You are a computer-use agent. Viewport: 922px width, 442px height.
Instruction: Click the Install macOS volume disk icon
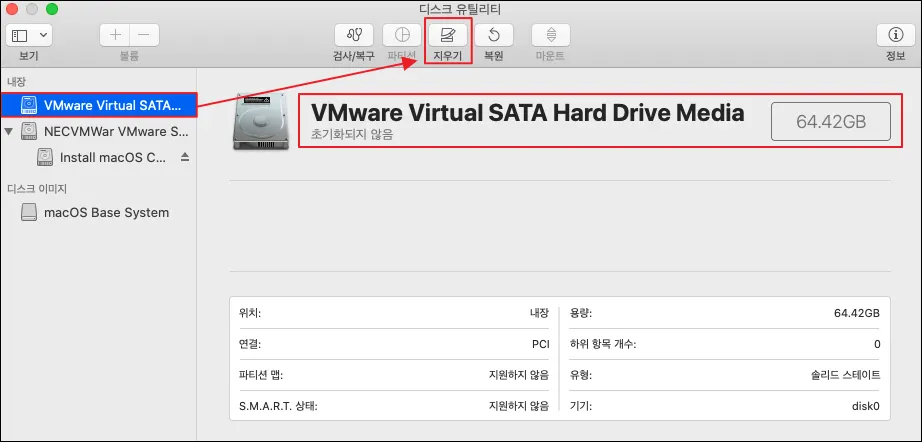[45, 157]
